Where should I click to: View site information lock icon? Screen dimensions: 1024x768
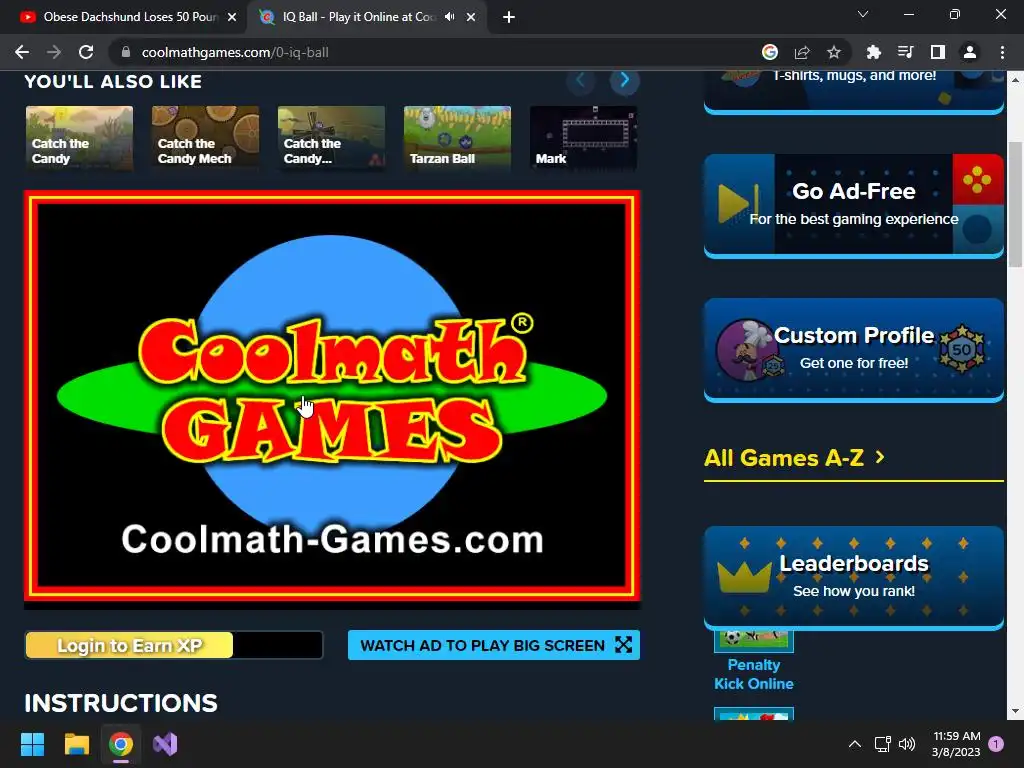126,52
